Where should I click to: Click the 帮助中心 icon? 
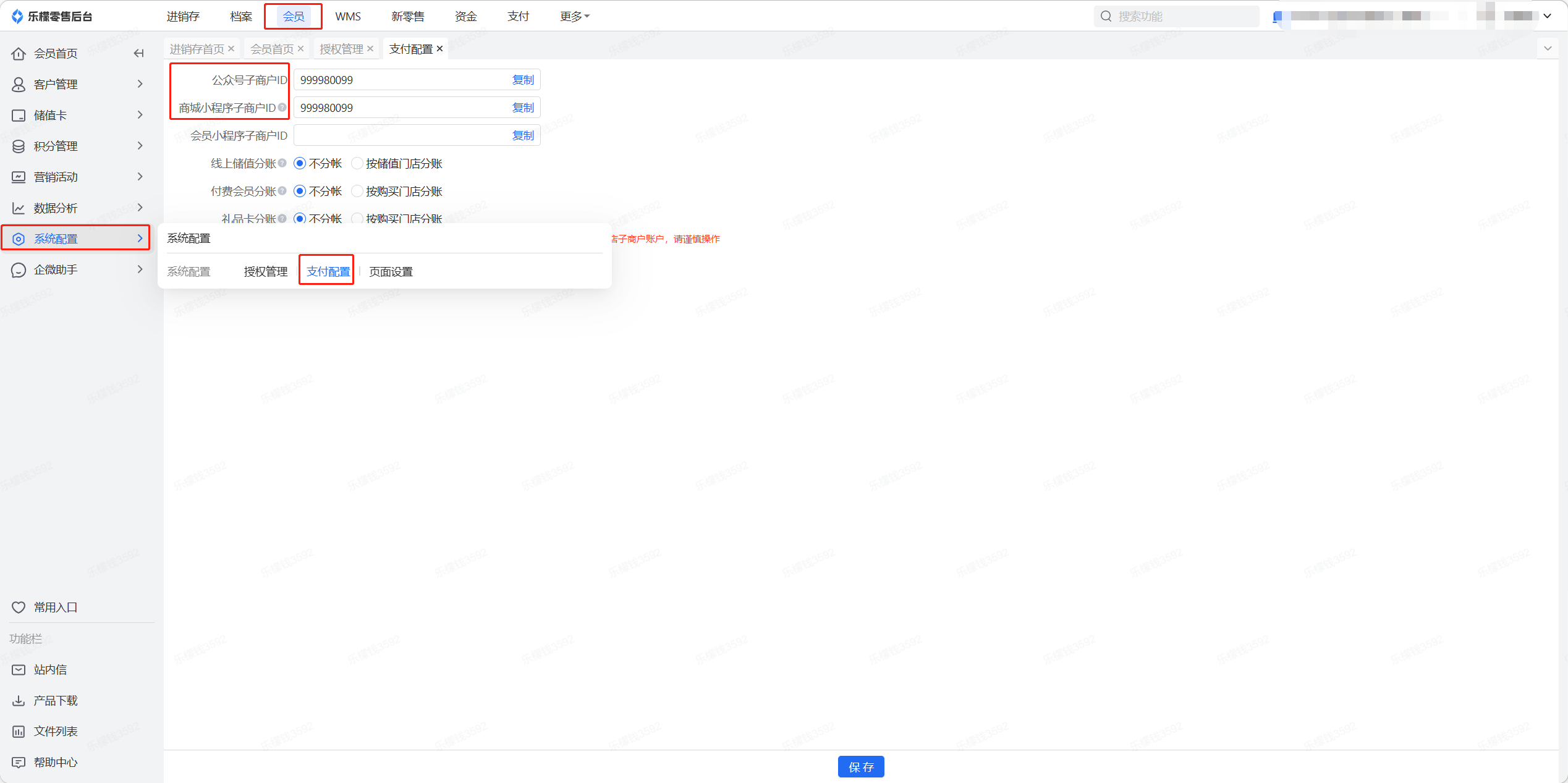19,763
